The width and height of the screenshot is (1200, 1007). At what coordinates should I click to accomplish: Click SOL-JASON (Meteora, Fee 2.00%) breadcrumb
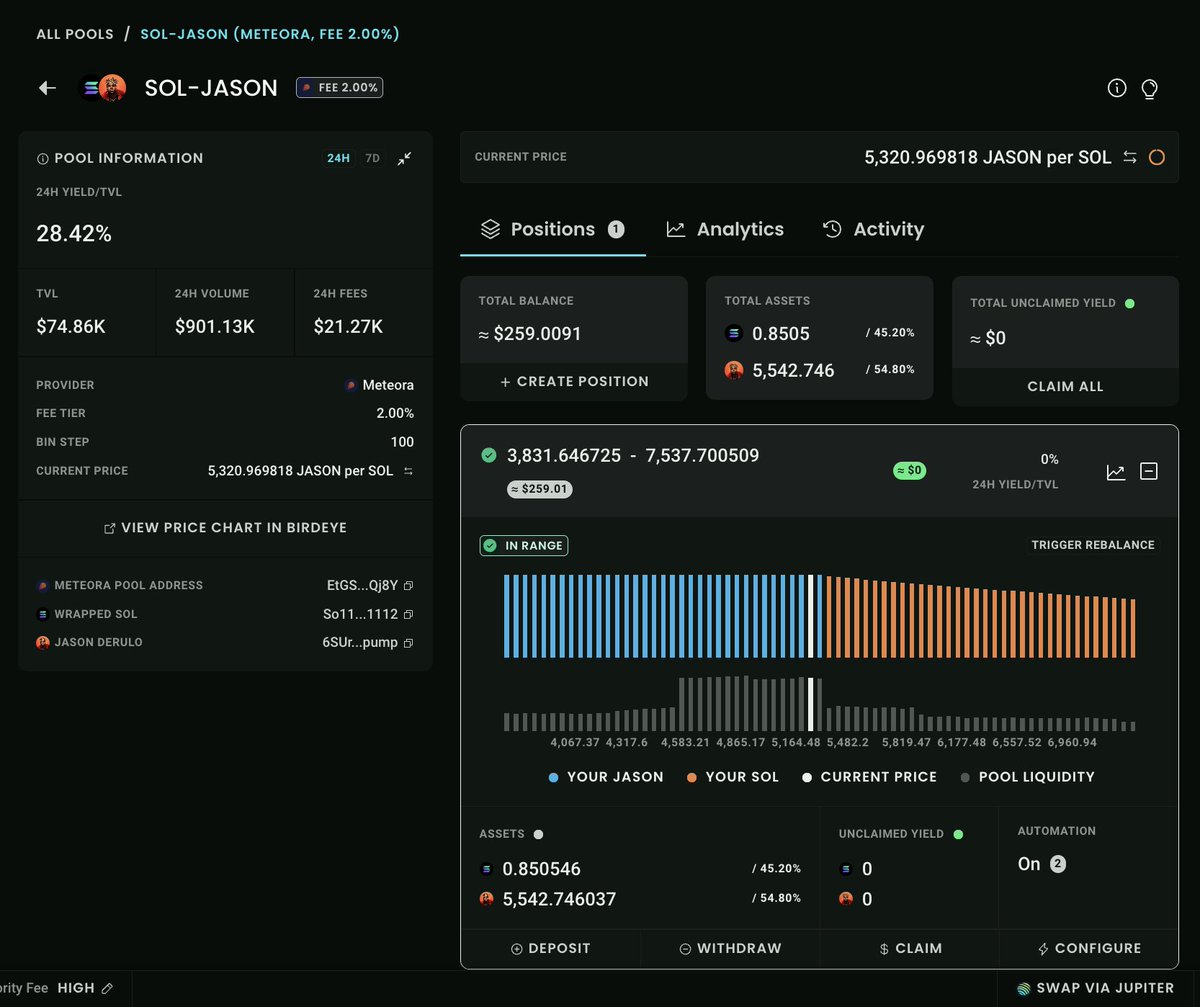pos(269,34)
